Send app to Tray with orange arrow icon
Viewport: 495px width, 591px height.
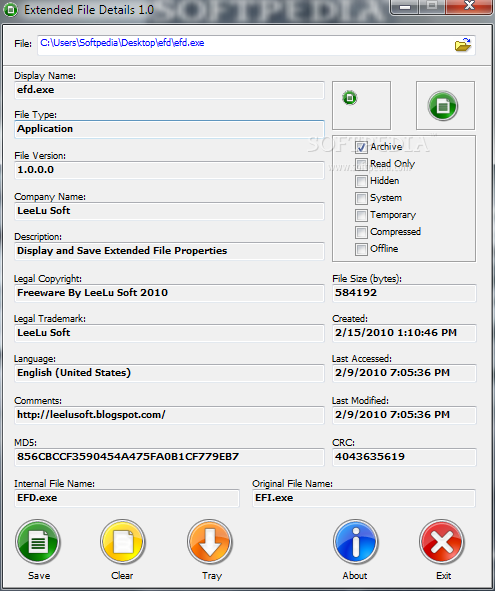(x=210, y=542)
